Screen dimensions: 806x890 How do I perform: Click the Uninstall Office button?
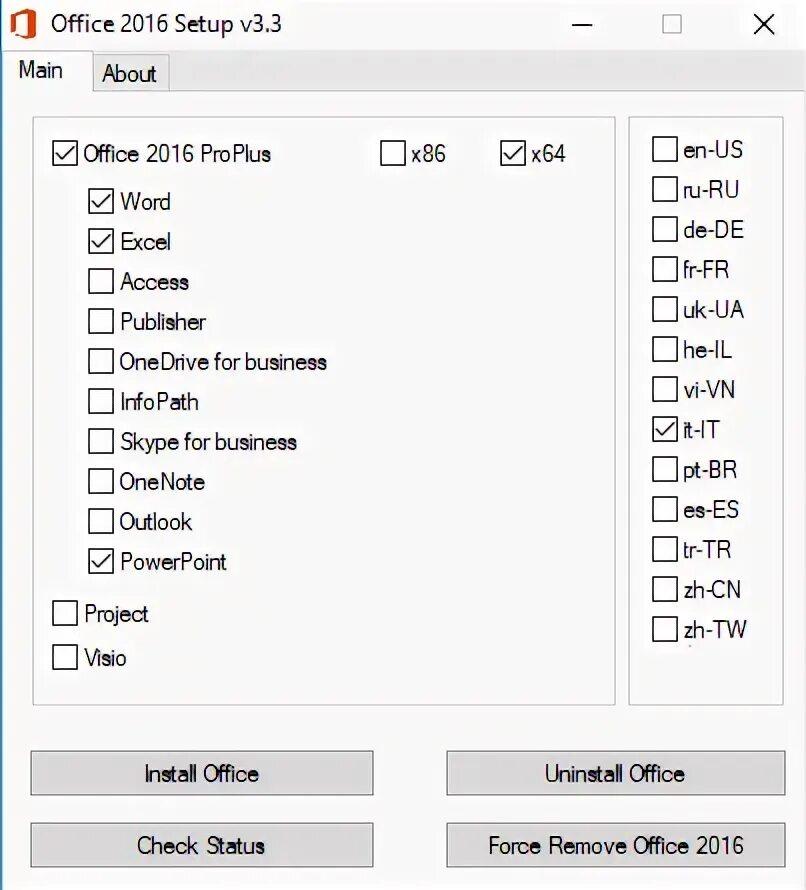[x=615, y=773]
